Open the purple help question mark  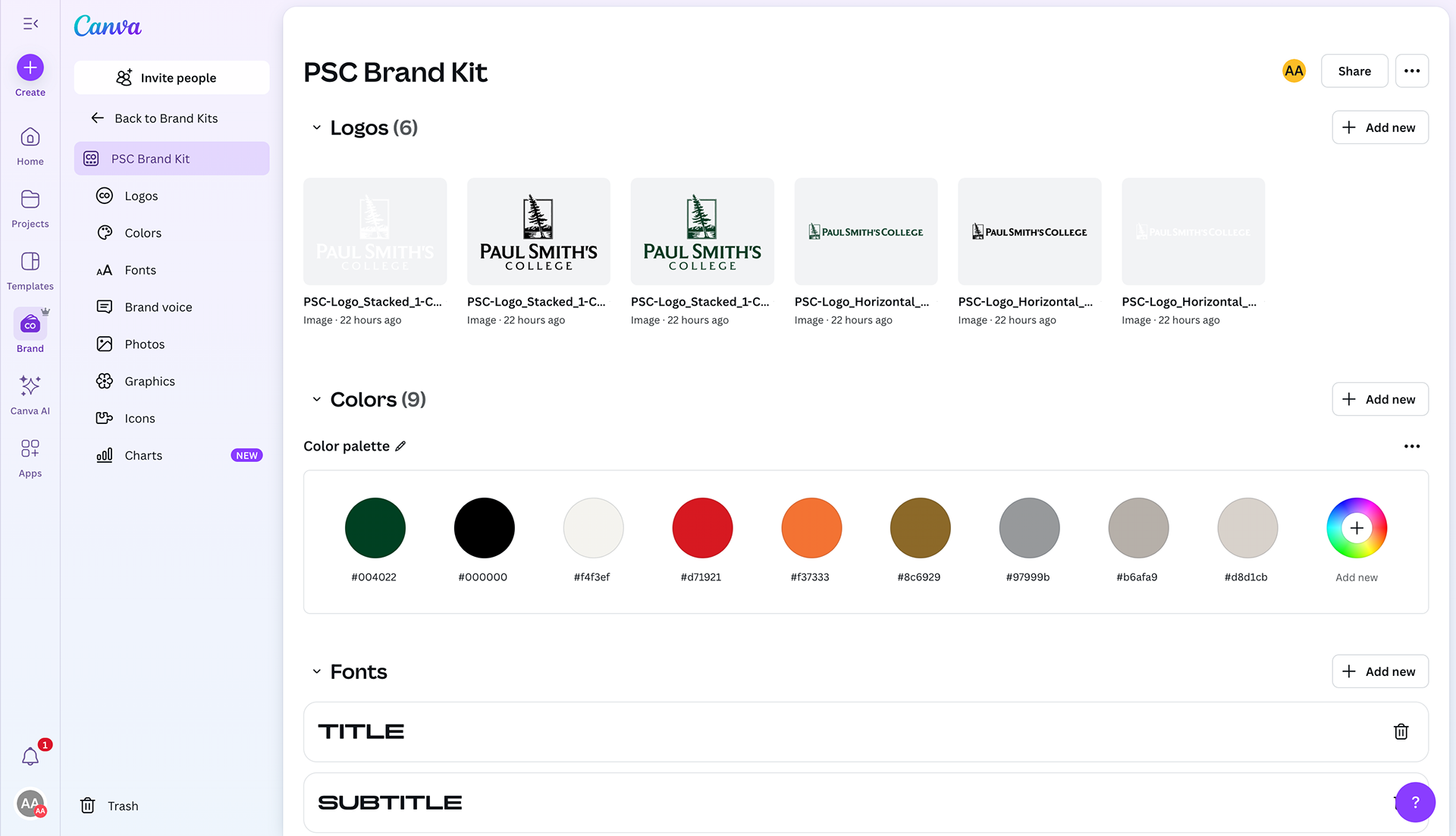tap(1414, 802)
